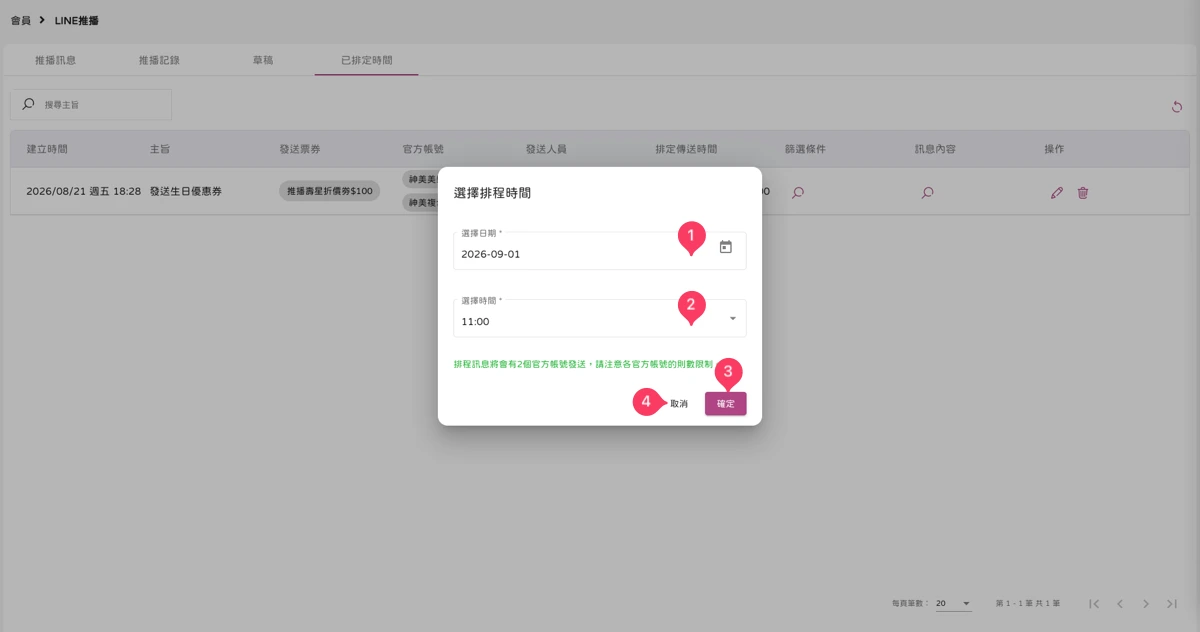Open the calendar picker icon
1200x632 pixels.
click(x=726, y=247)
